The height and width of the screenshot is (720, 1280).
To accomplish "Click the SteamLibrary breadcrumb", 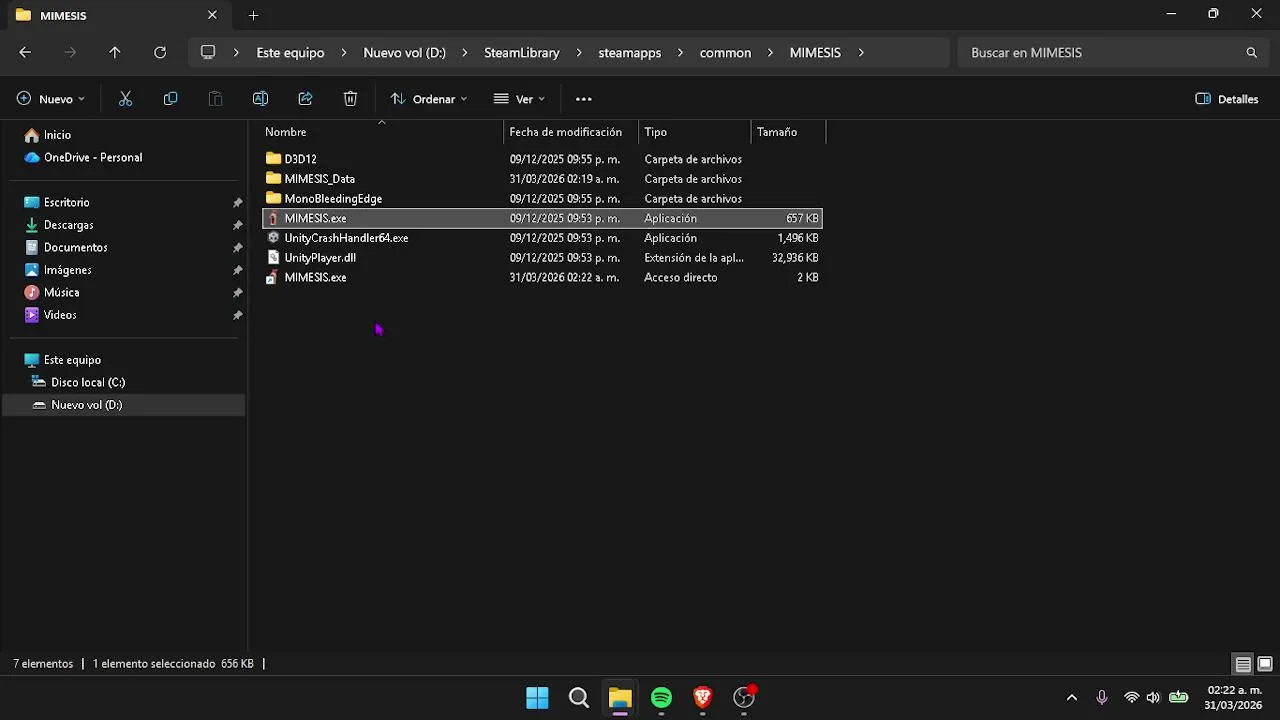I will (522, 53).
